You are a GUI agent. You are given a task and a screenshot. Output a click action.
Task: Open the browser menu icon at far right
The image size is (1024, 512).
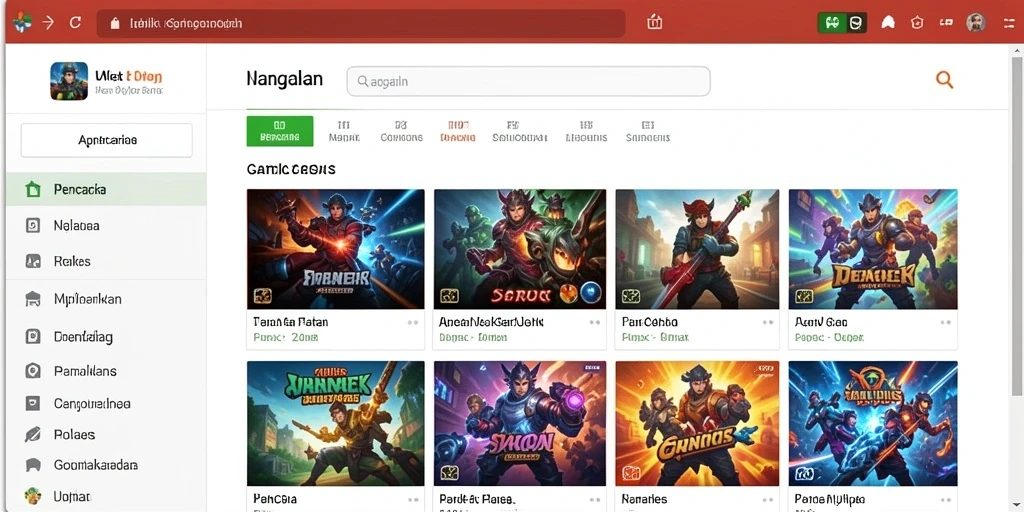(1009, 23)
